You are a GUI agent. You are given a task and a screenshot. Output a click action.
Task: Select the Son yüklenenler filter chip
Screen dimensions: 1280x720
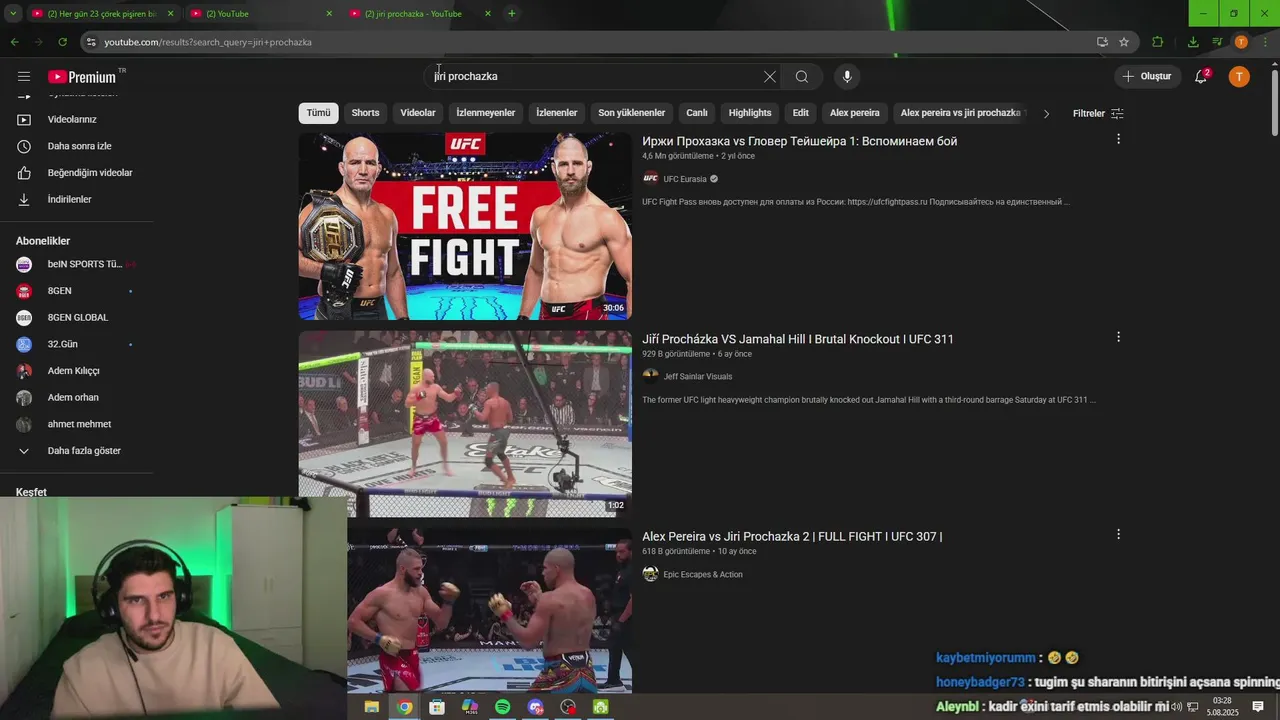pyautogui.click(x=631, y=113)
